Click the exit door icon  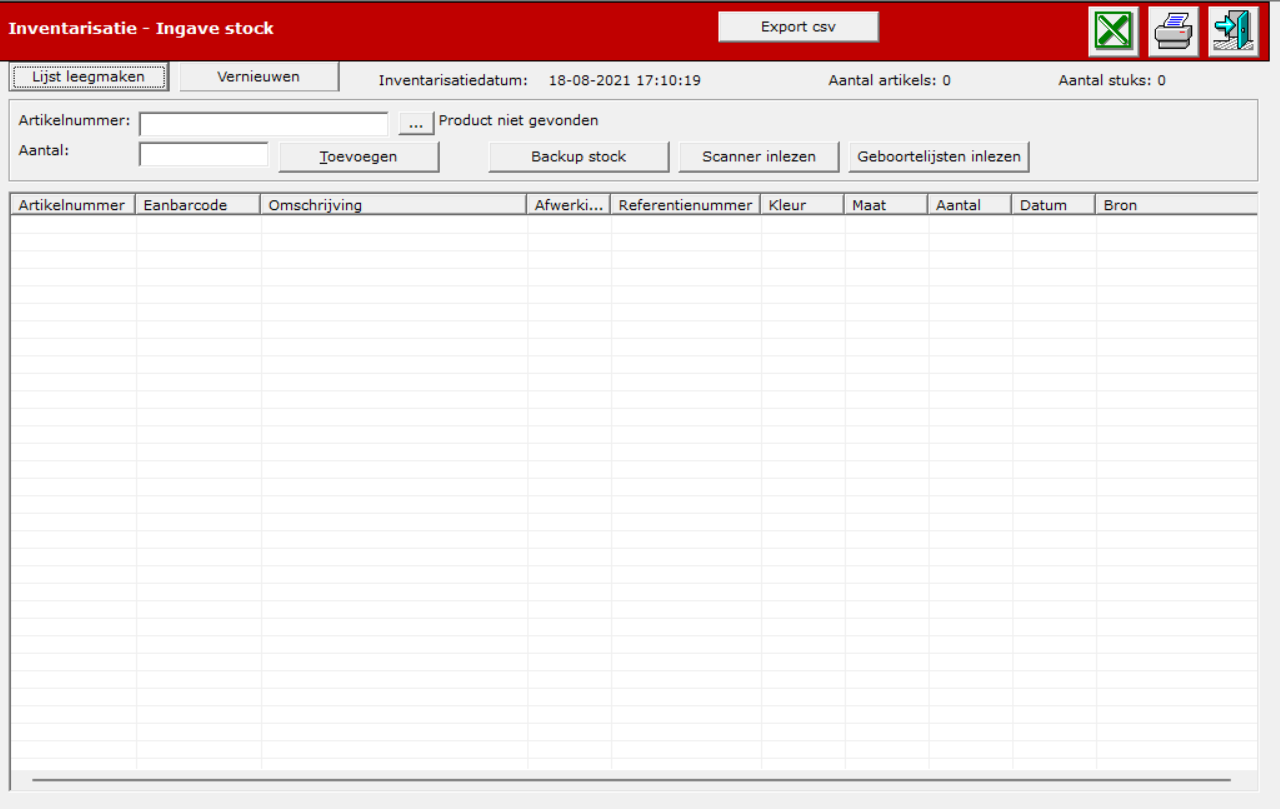tap(1233, 31)
